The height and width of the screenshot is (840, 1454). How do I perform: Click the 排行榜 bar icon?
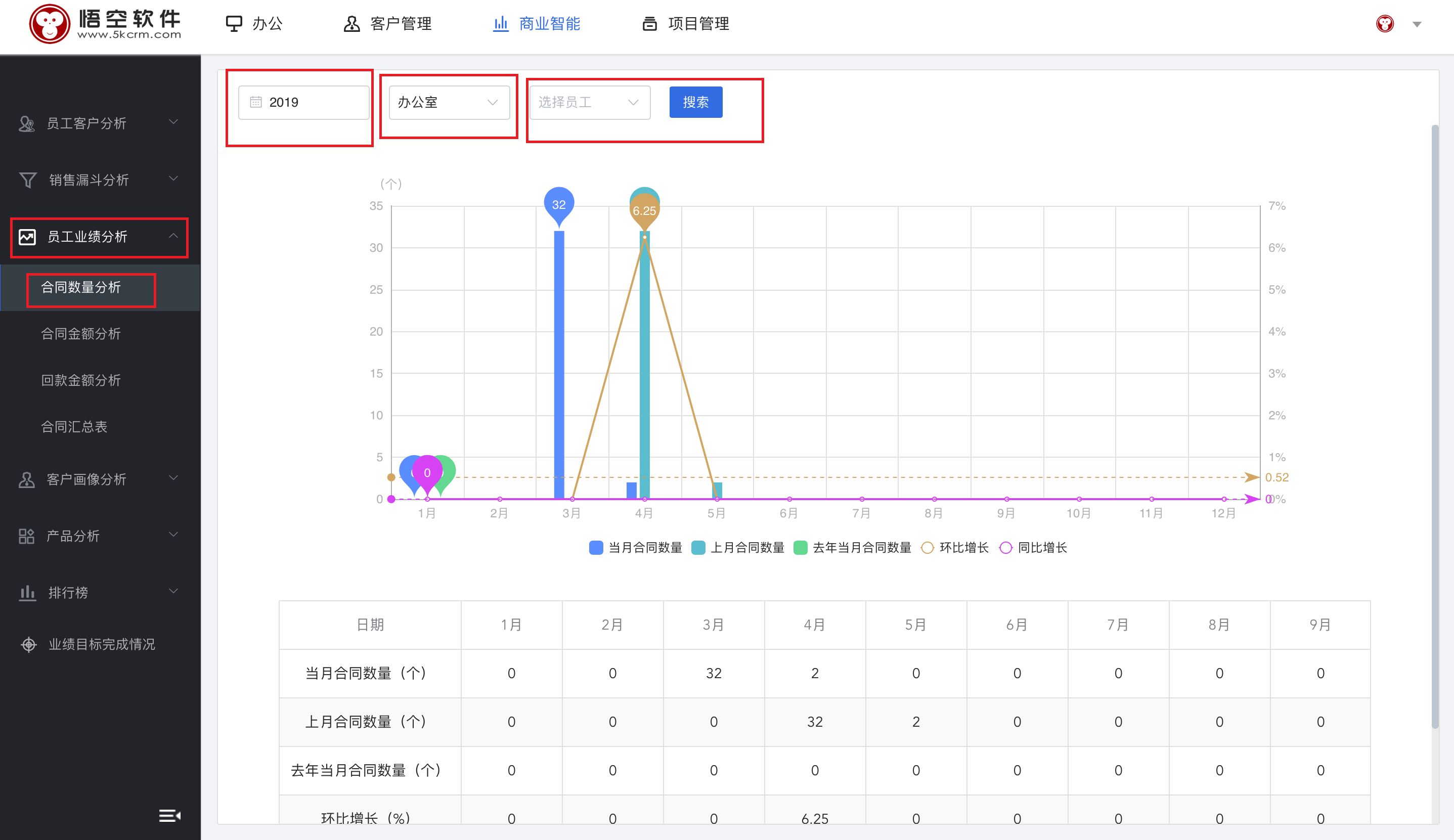point(28,593)
